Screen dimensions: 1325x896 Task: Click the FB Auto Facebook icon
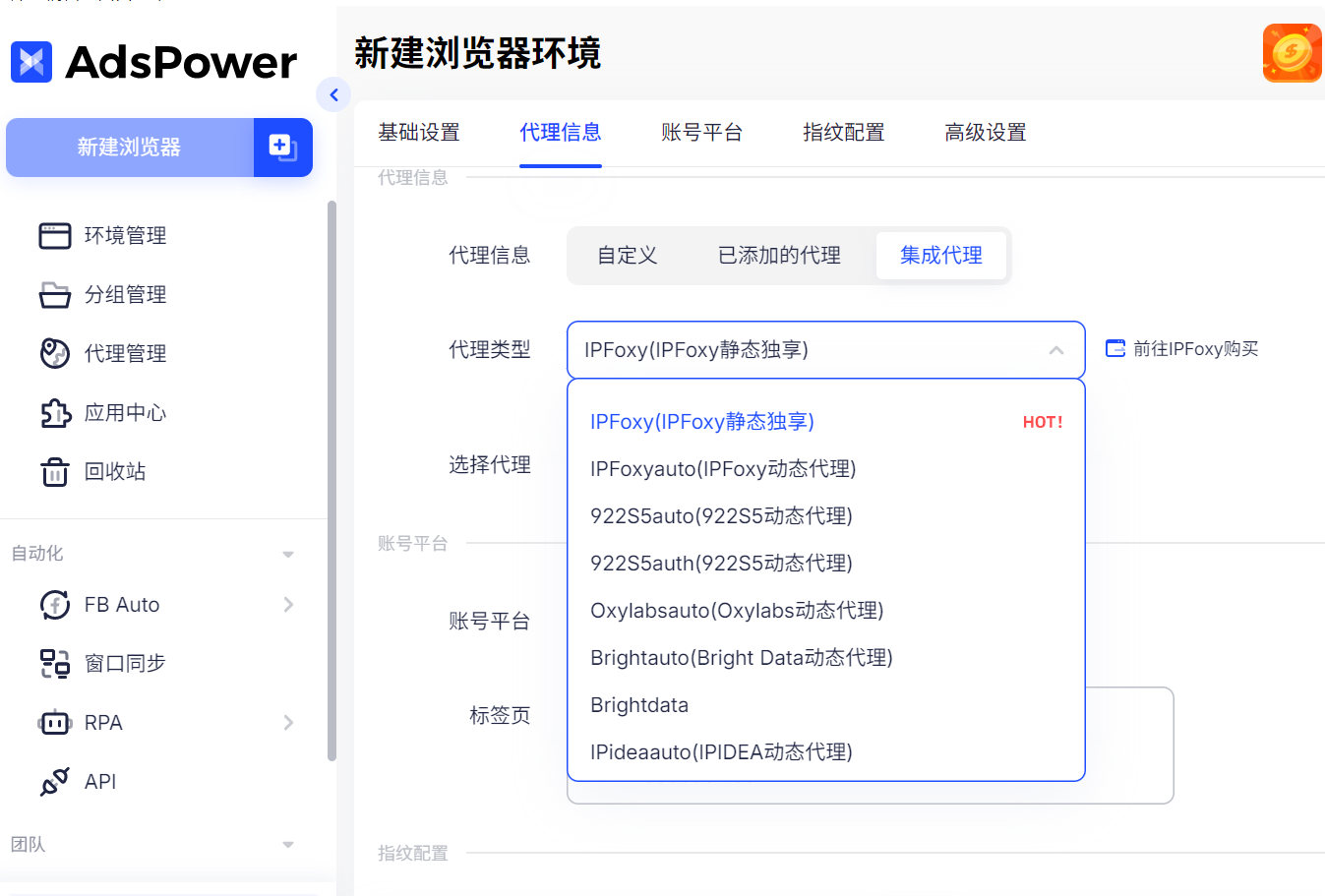point(55,605)
